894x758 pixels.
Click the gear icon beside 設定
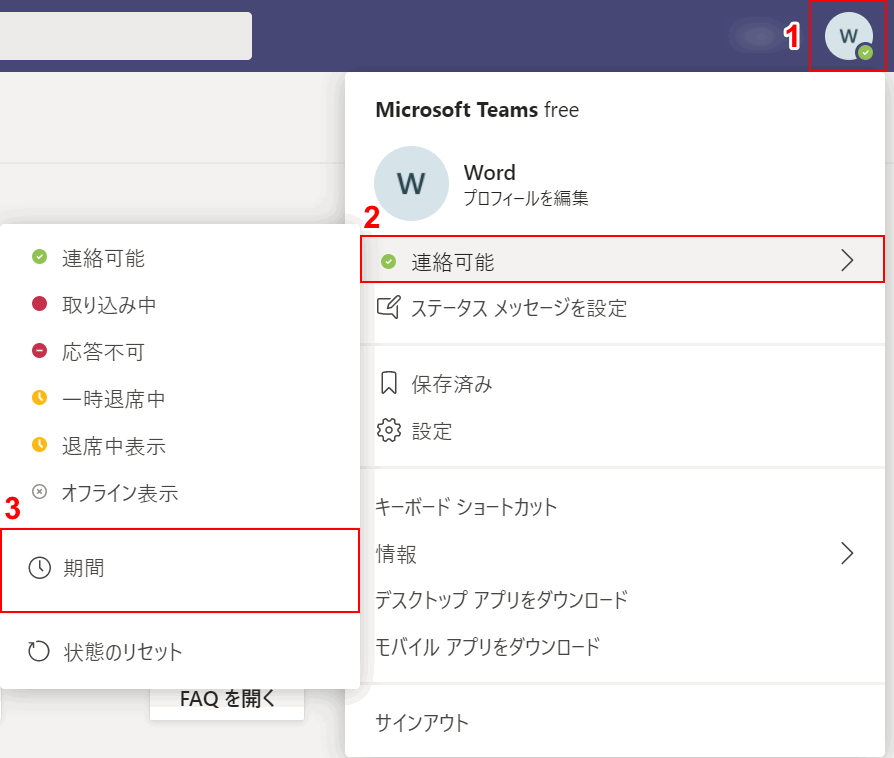click(x=388, y=431)
